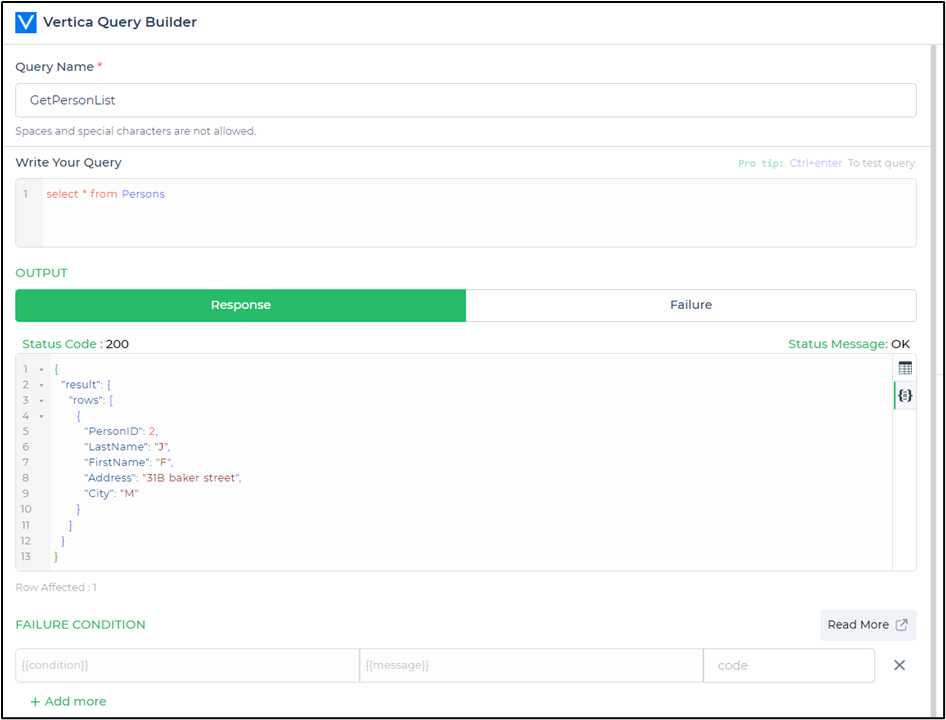Switch output to JSON view icon
Viewport: 946px width, 720px height.
point(905,396)
